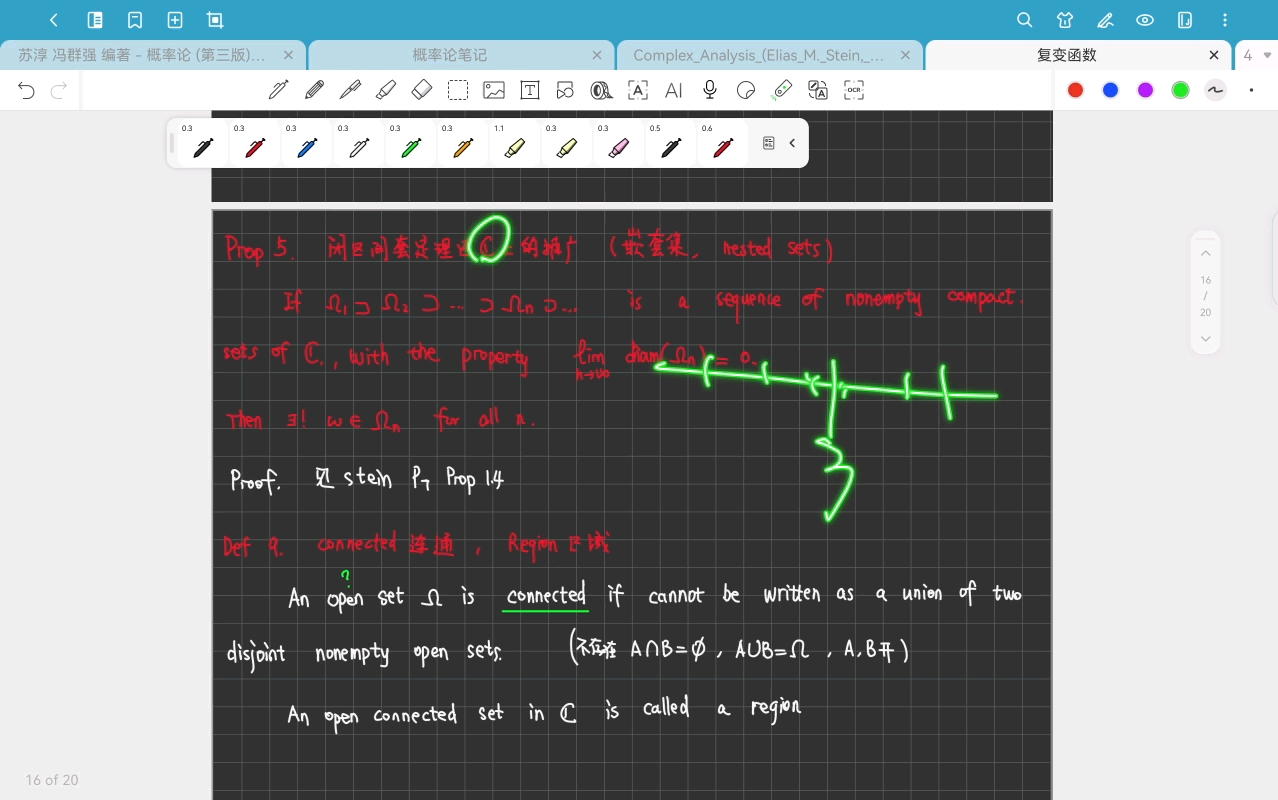The height and width of the screenshot is (800, 1278).
Task: Open the shapes tool
Action: click(566, 90)
